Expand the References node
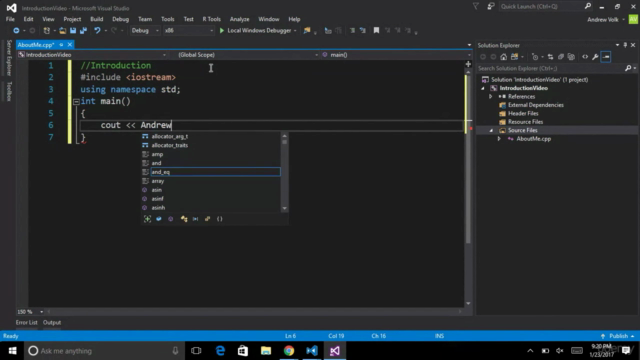This screenshot has height=360, width=640. pyautogui.click(x=491, y=97)
